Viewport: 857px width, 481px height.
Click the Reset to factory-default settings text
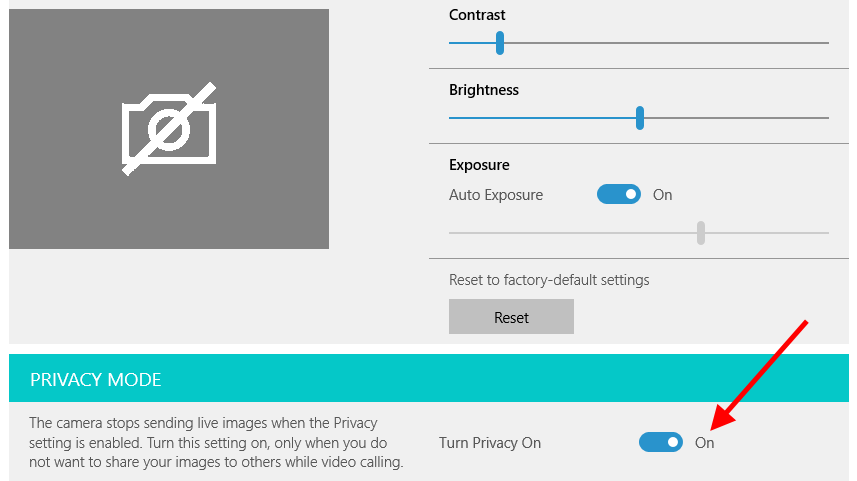[549, 280]
